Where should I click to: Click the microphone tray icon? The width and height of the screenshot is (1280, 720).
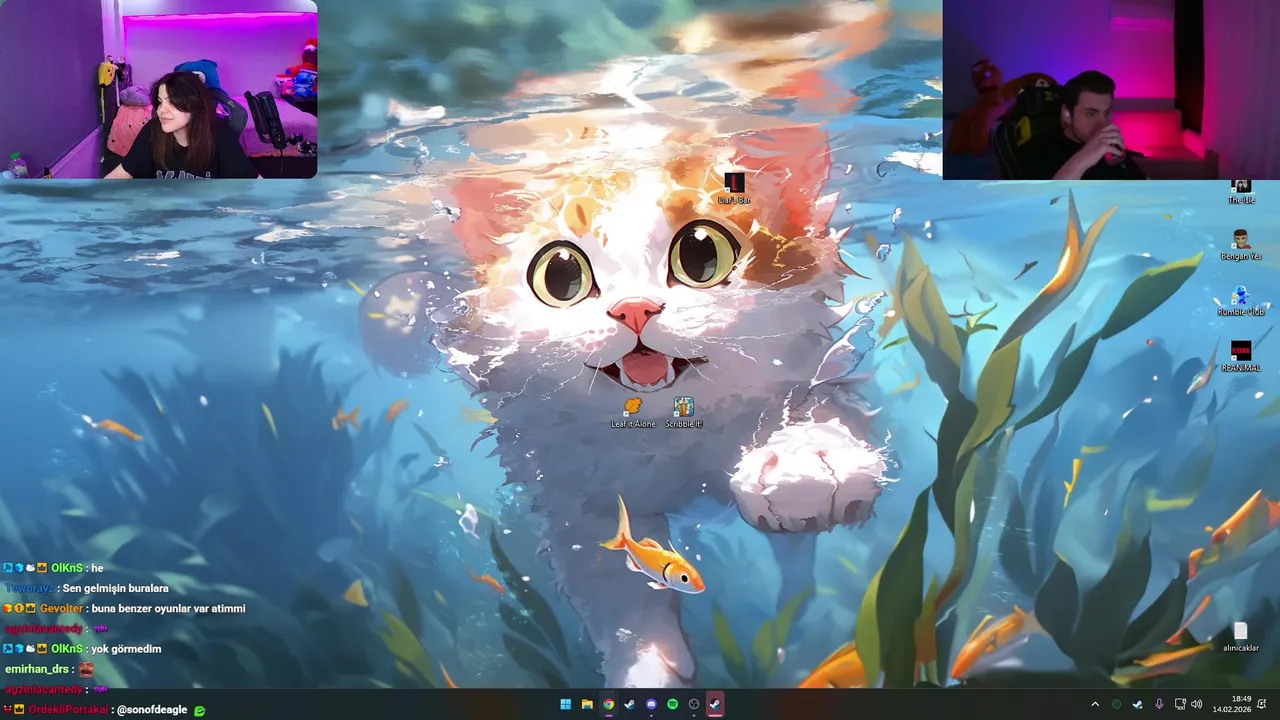(1159, 704)
